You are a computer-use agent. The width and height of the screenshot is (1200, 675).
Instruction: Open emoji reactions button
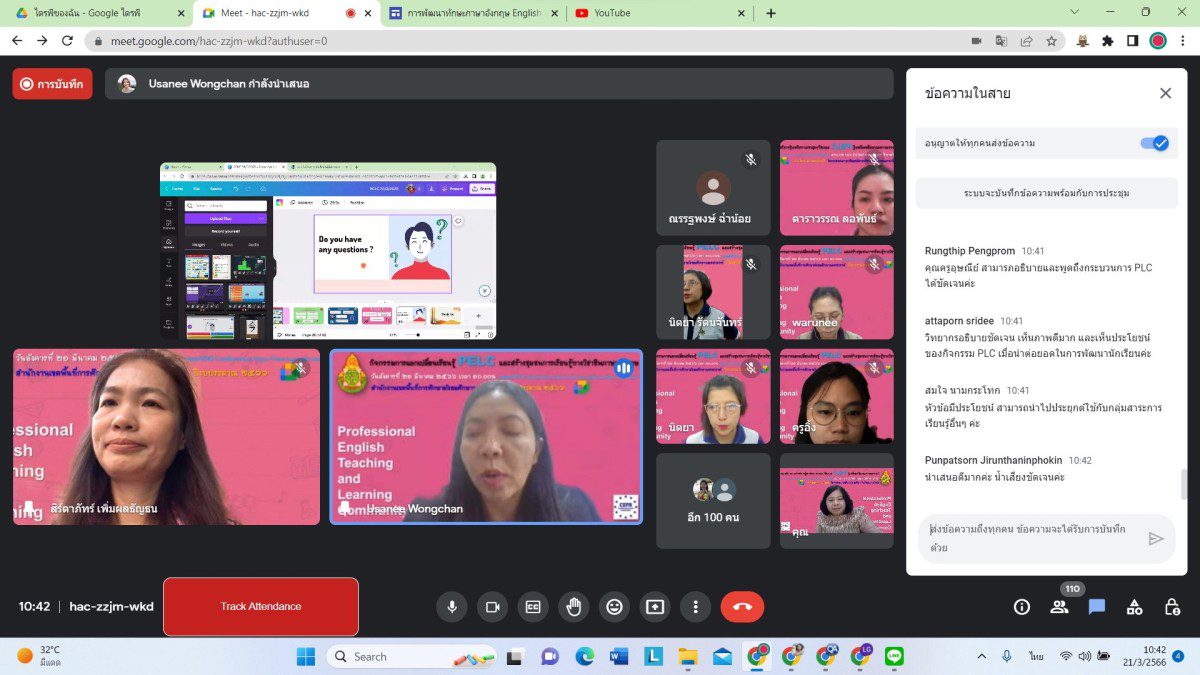pos(614,606)
